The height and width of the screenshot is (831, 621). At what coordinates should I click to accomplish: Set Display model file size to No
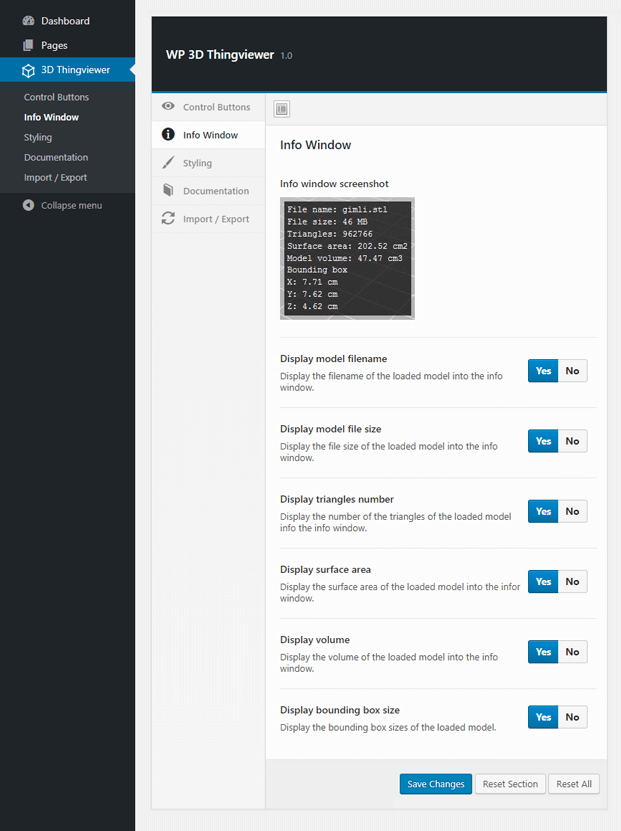(x=572, y=441)
